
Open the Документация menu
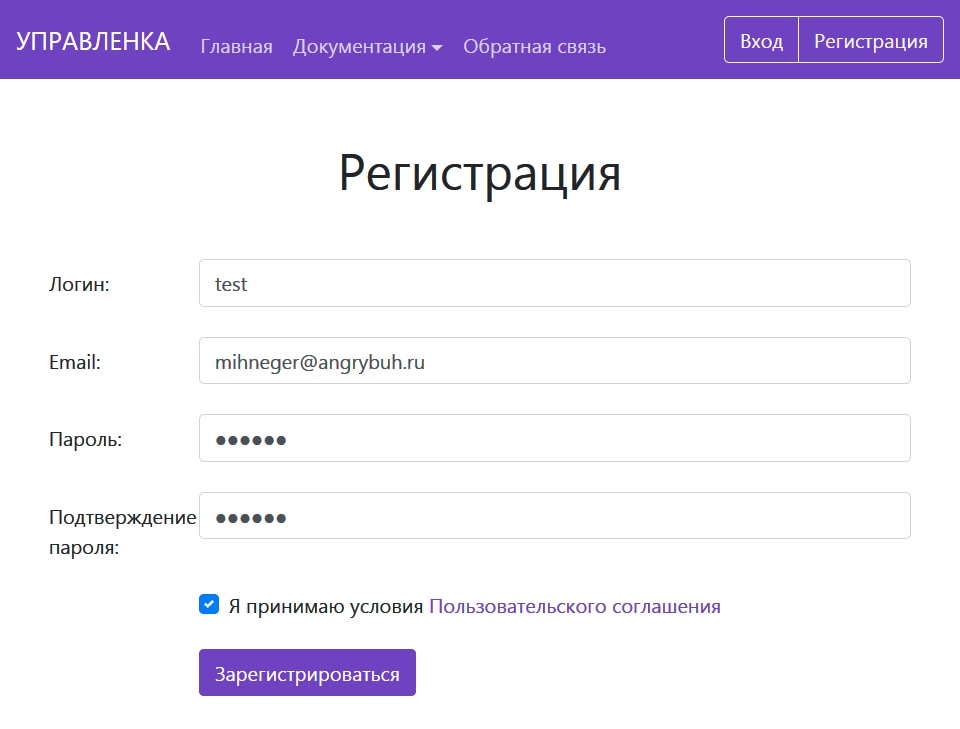(x=359, y=46)
